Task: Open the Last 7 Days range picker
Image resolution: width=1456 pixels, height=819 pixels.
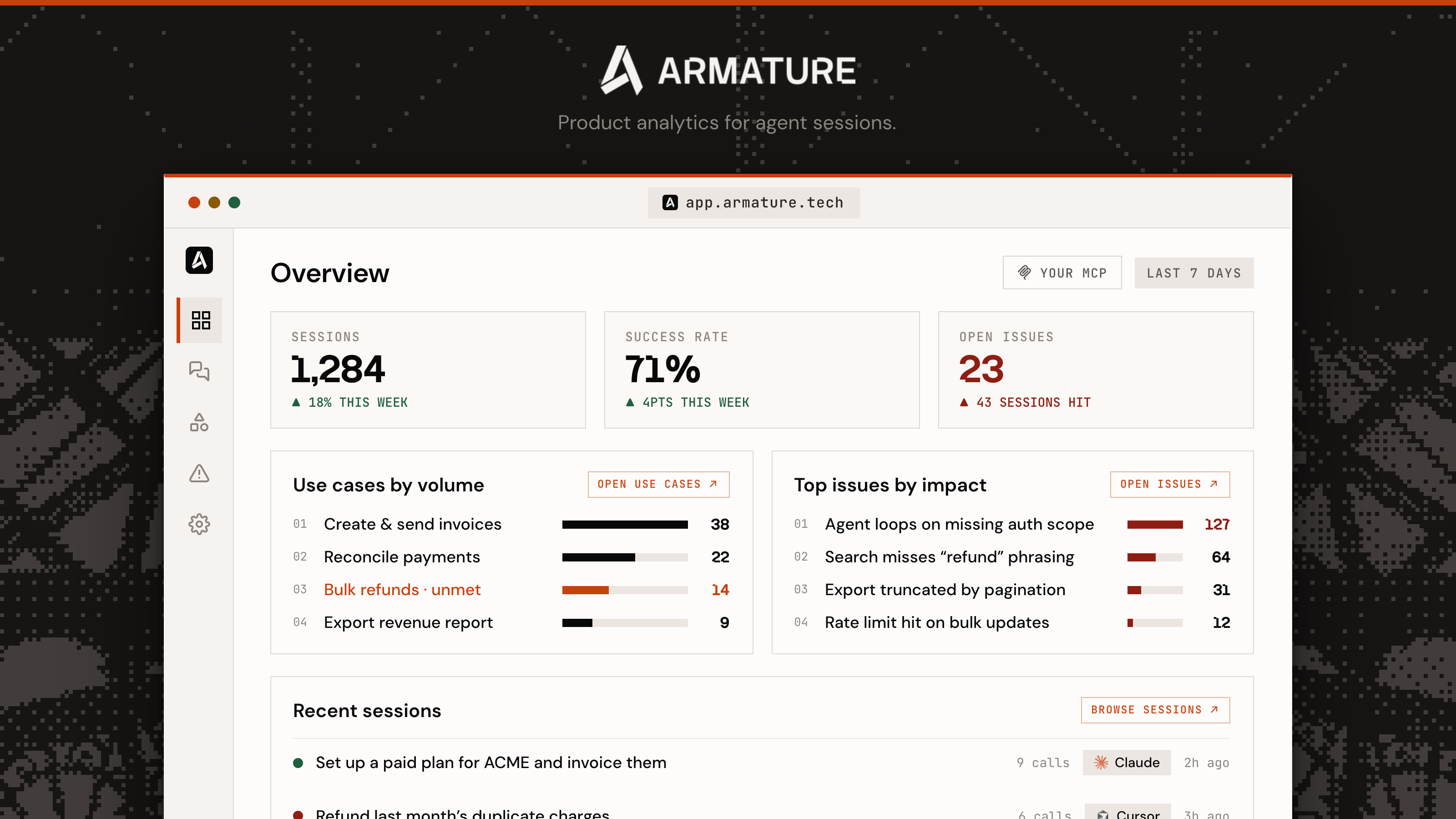Action: coord(1194,273)
